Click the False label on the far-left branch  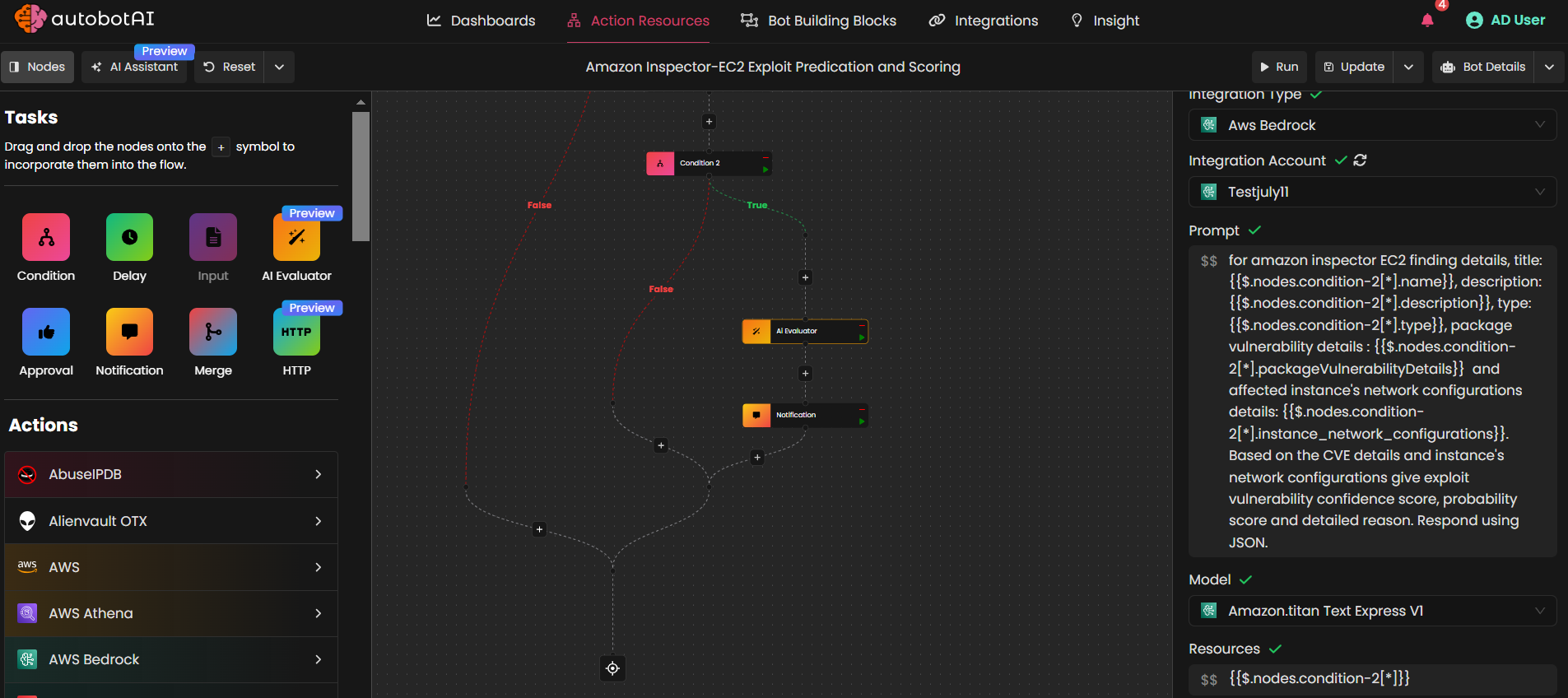point(539,205)
